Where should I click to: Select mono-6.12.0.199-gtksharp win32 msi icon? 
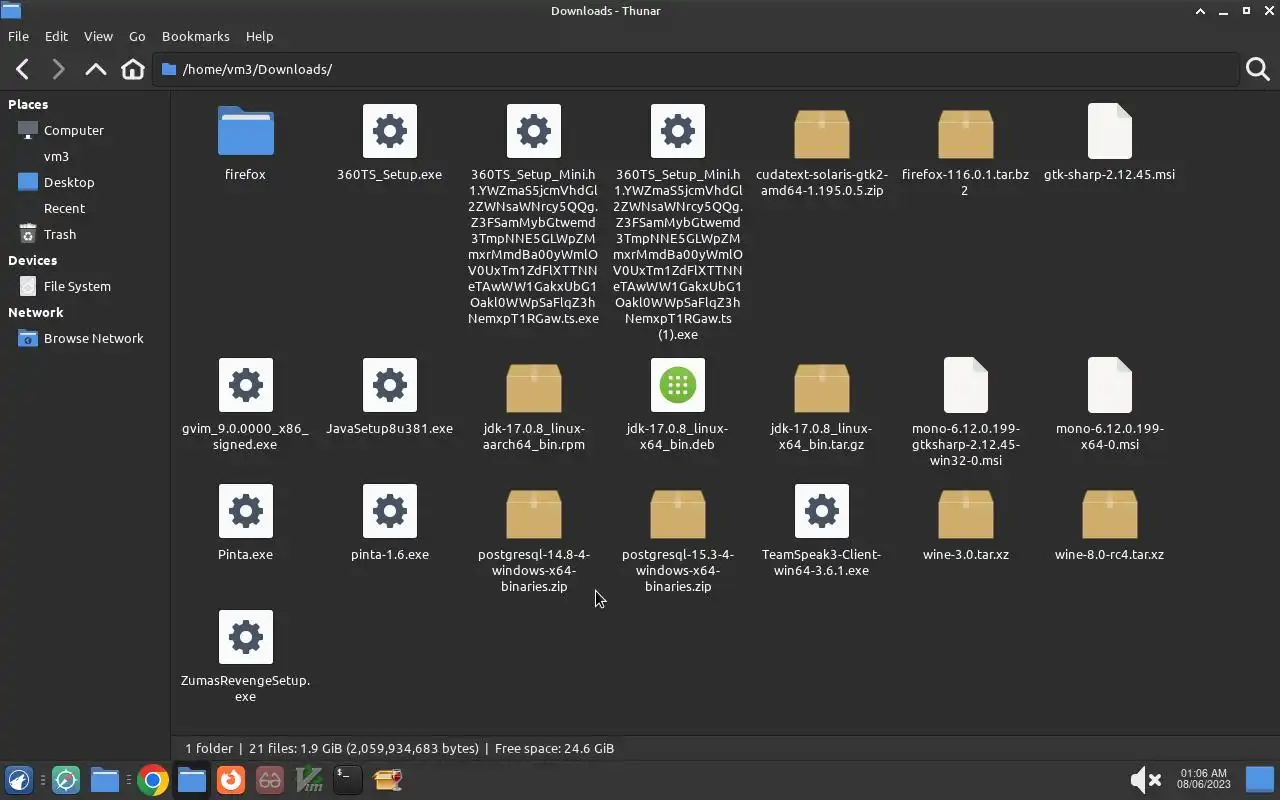(x=966, y=385)
